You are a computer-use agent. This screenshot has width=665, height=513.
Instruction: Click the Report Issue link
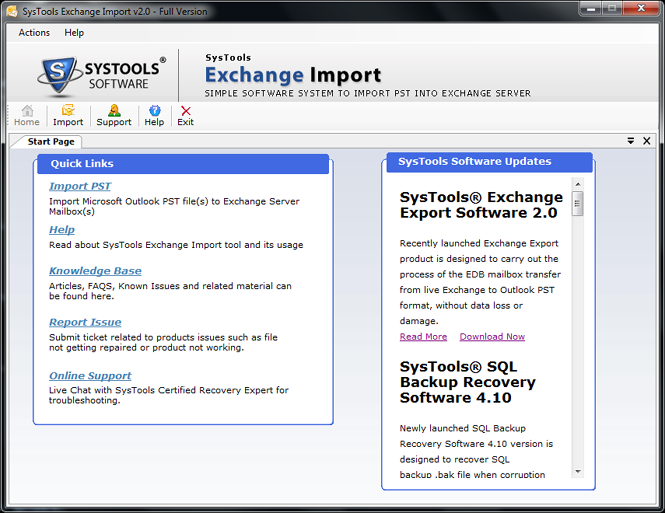85,322
